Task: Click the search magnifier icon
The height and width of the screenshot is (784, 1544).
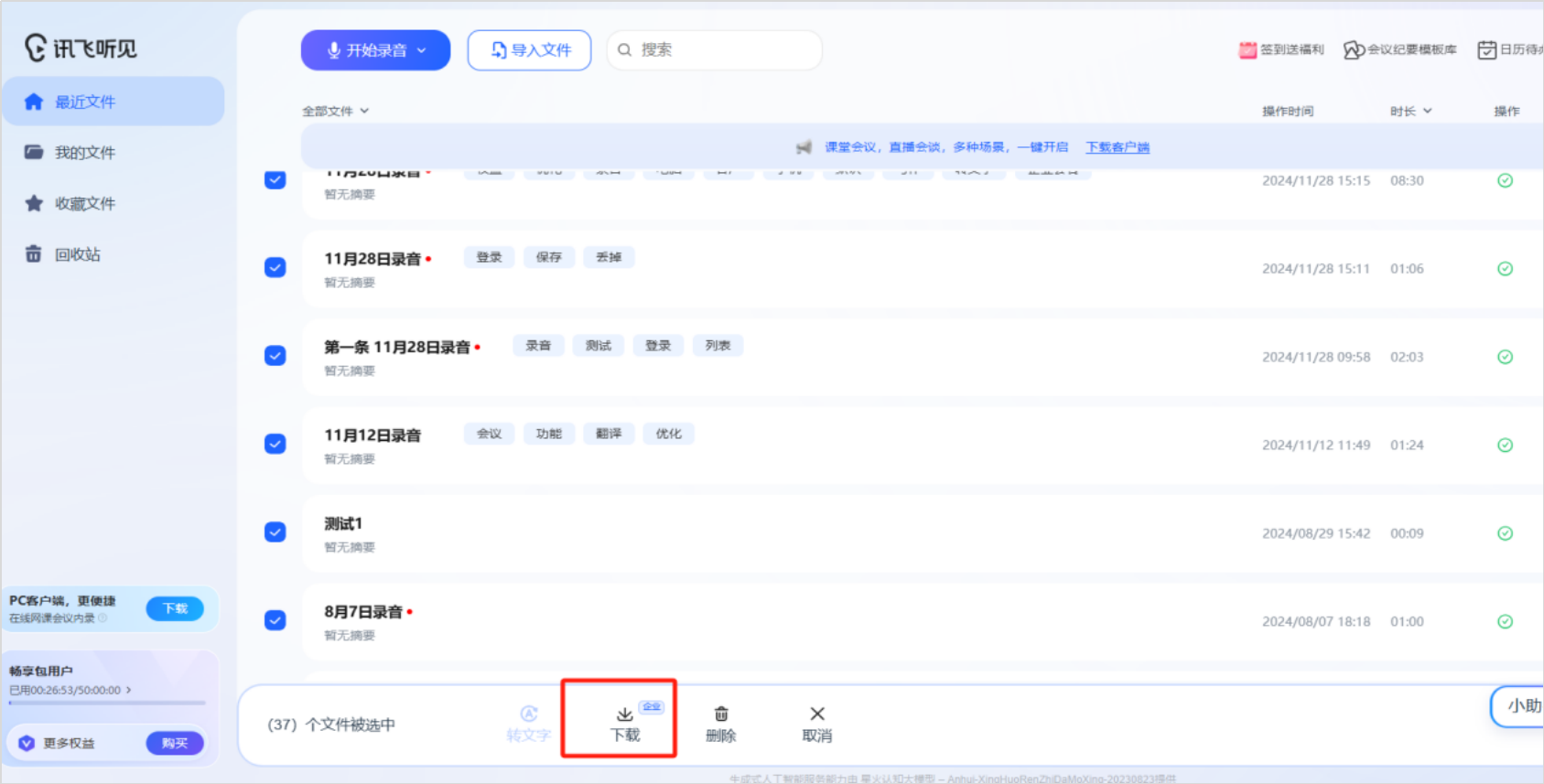Action: click(x=624, y=50)
